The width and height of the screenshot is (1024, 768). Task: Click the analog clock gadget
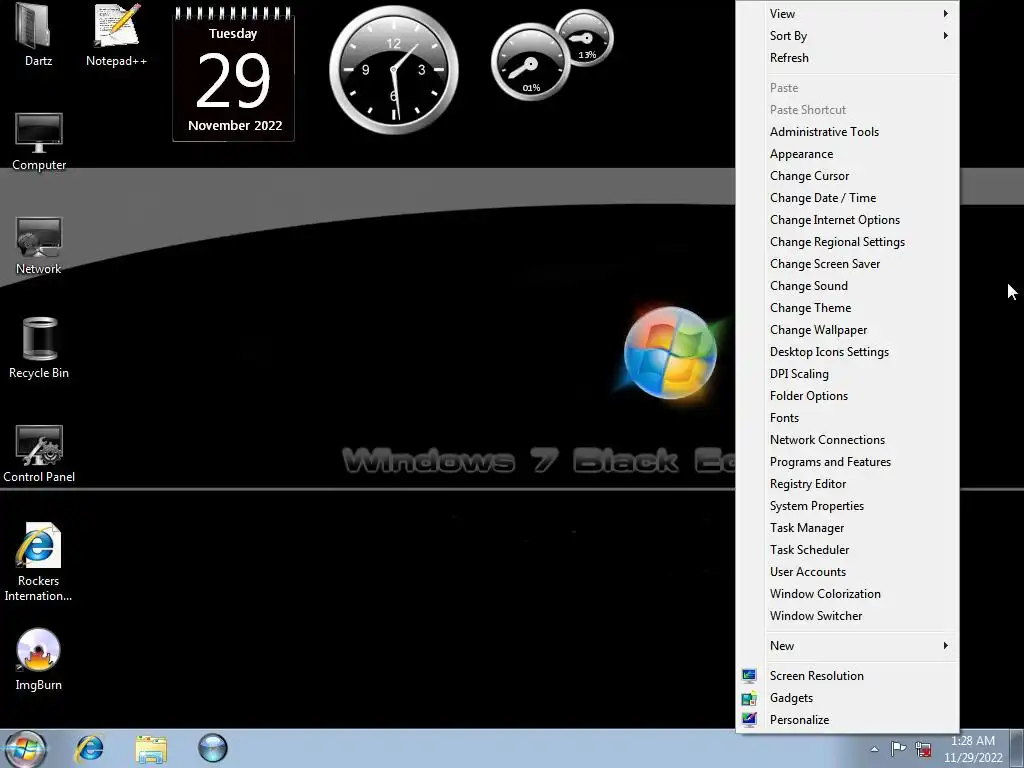(x=394, y=70)
